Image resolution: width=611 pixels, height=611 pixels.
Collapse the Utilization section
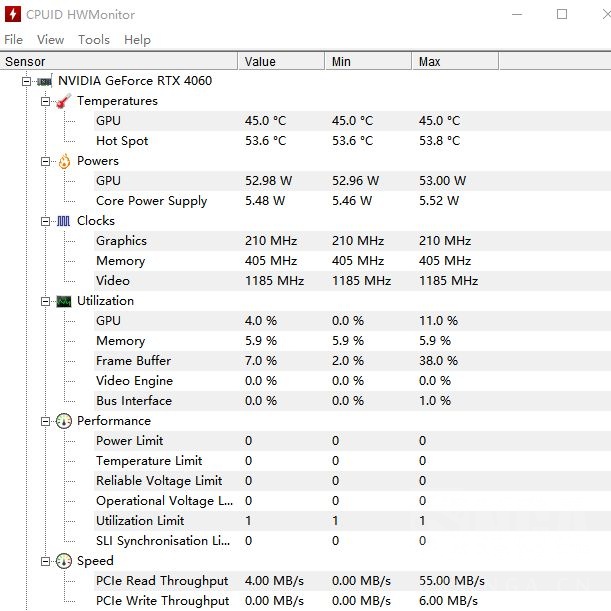[x=45, y=301]
